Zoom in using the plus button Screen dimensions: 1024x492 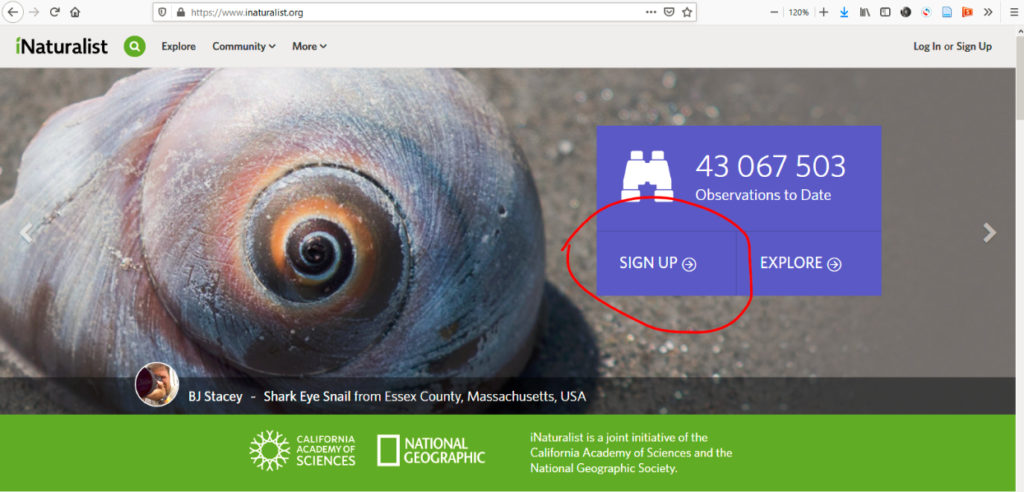[x=824, y=12]
